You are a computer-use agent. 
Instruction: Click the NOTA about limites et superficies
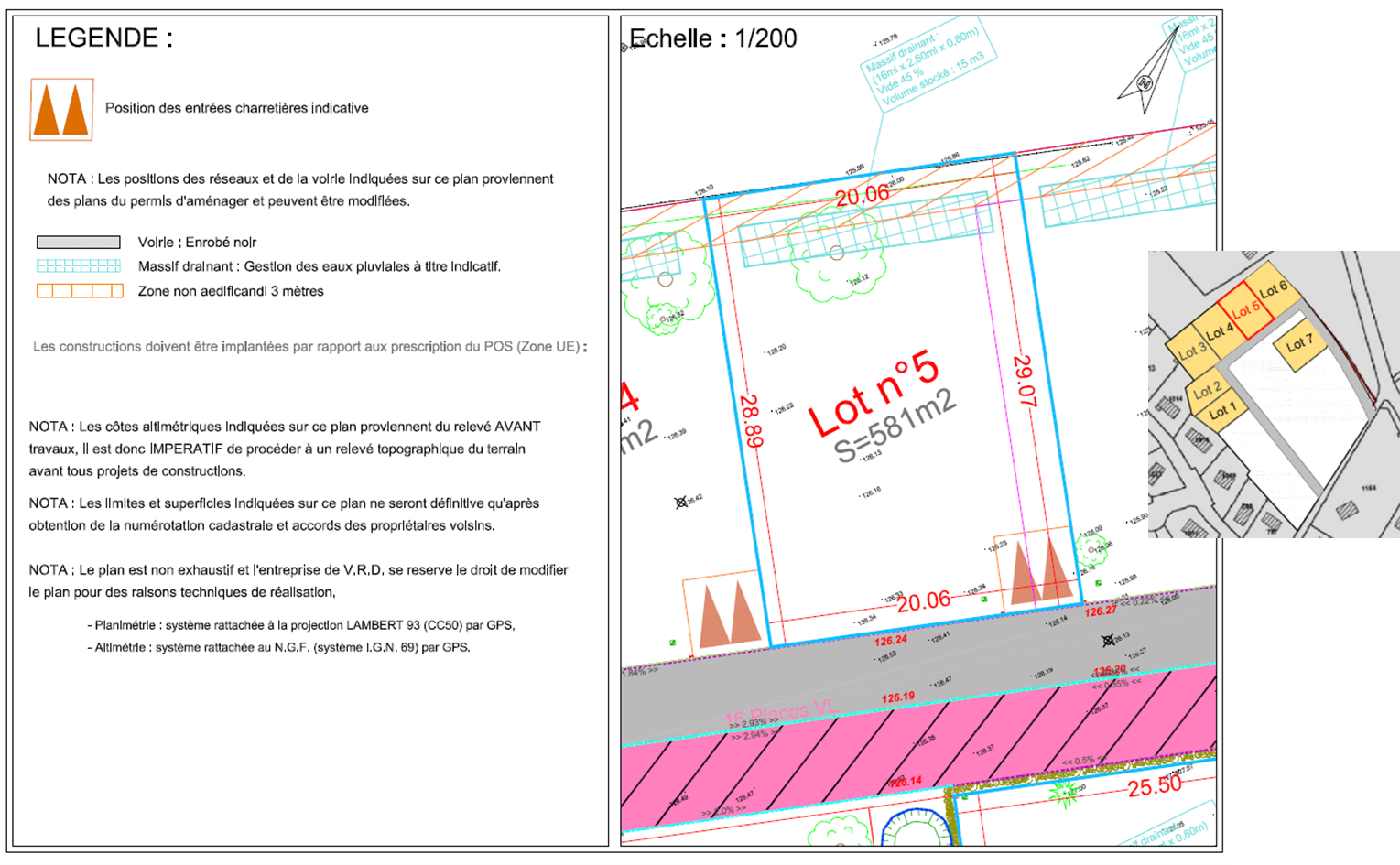tap(284, 514)
